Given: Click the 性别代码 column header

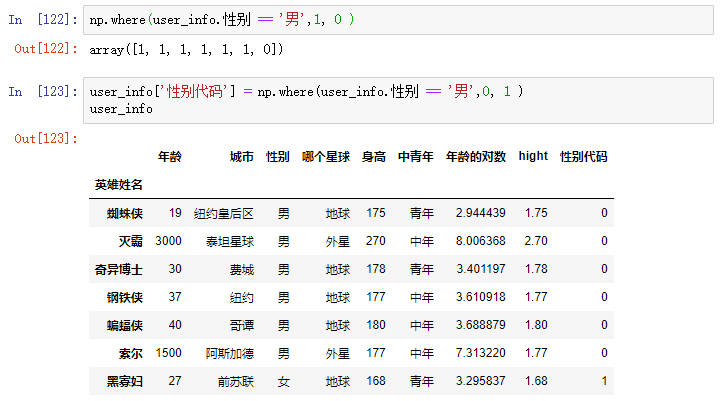Looking at the screenshot, I should (584, 157).
